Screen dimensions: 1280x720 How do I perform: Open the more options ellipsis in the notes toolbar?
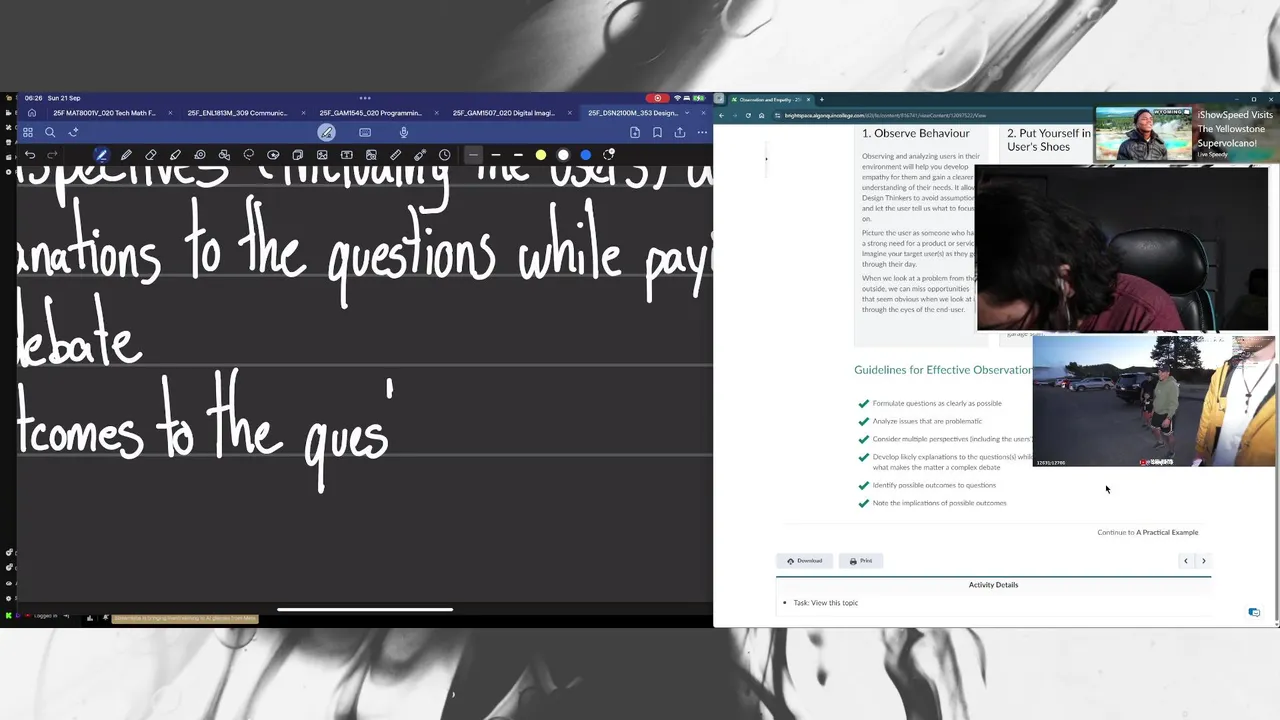tap(702, 132)
